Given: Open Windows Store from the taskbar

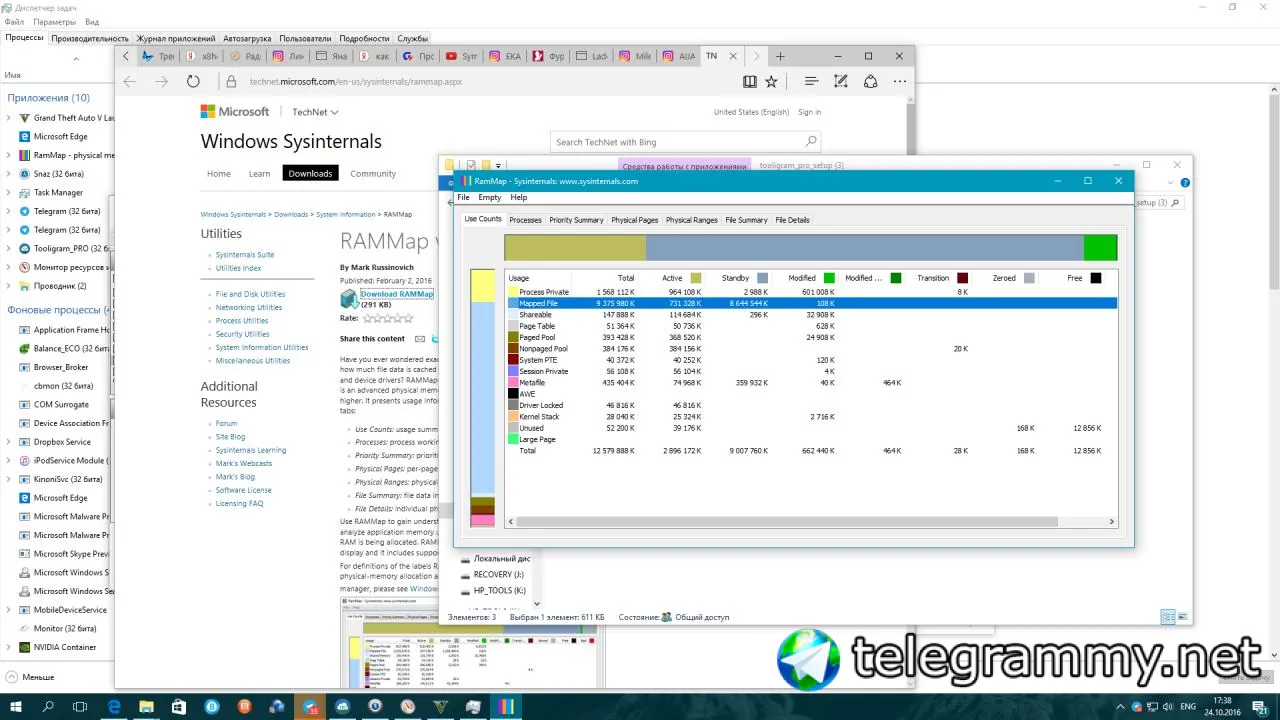Looking at the screenshot, I should pyautogui.click(x=179, y=707).
